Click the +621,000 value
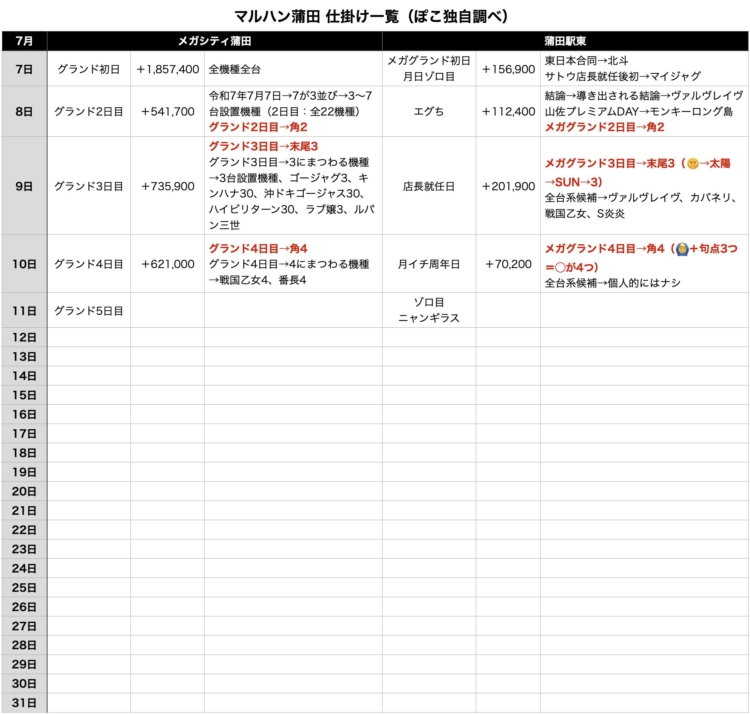This screenshot has height=714, width=750. pos(167,264)
